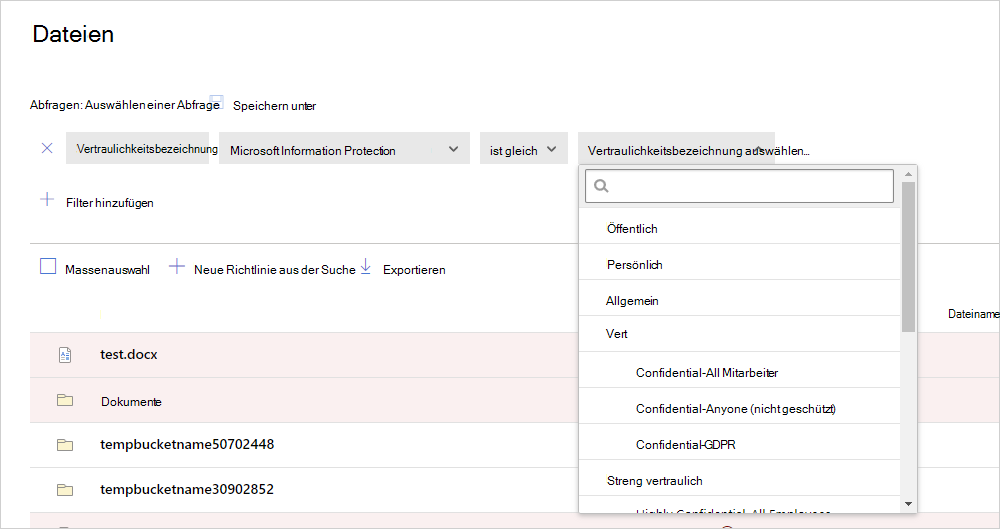Open folder tempbucketname50702448

(x=187, y=444)
